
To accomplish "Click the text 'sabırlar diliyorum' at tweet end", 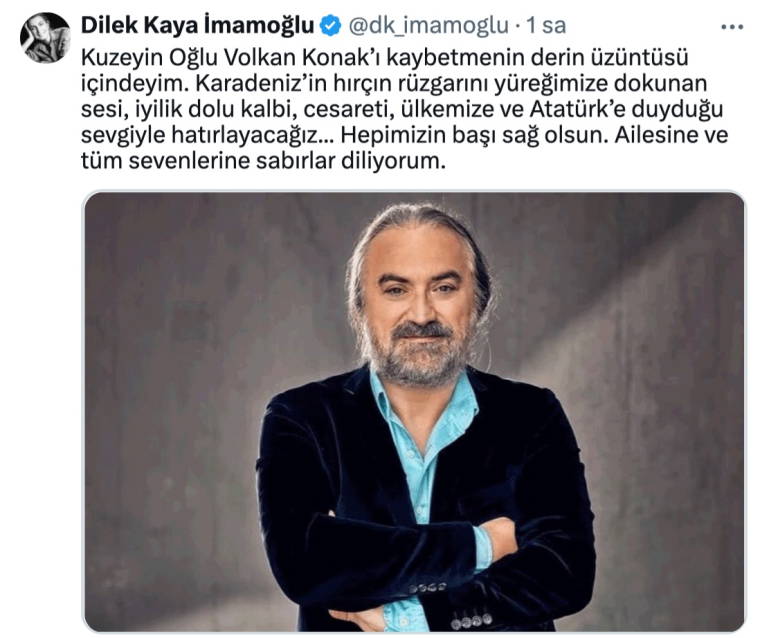I will (x=350, y=161).
